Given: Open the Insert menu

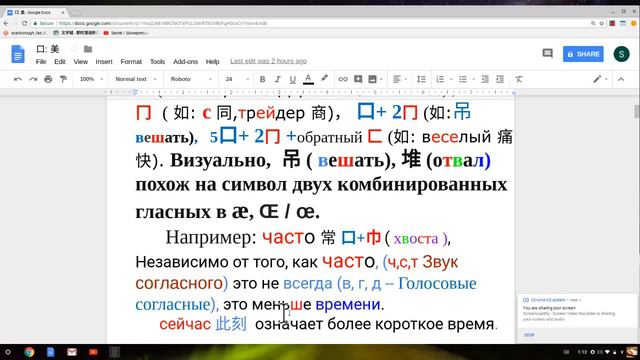Looking at the screenshot, I should tap(104, 62).
